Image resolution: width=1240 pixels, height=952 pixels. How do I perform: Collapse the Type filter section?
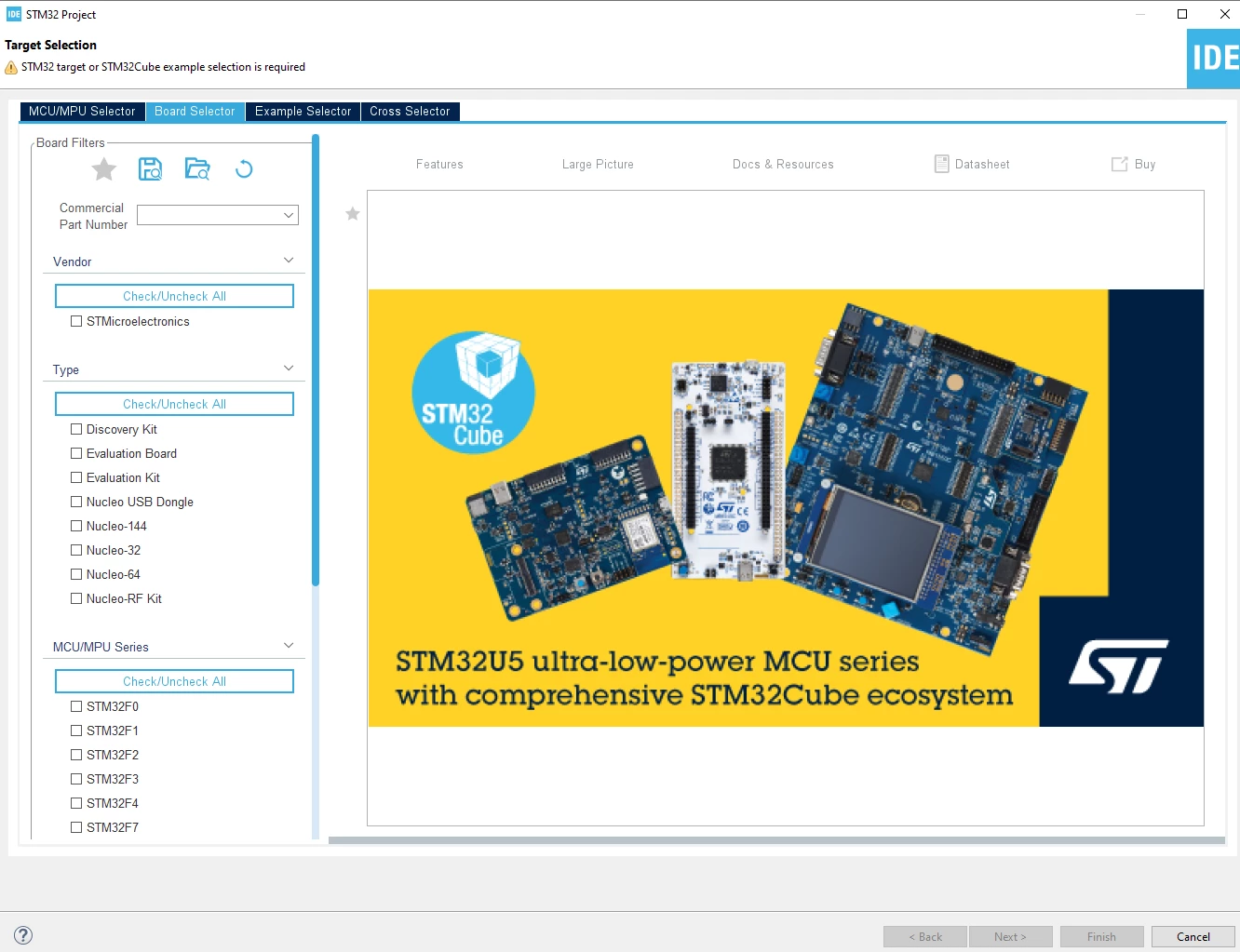tap(289, 369)
